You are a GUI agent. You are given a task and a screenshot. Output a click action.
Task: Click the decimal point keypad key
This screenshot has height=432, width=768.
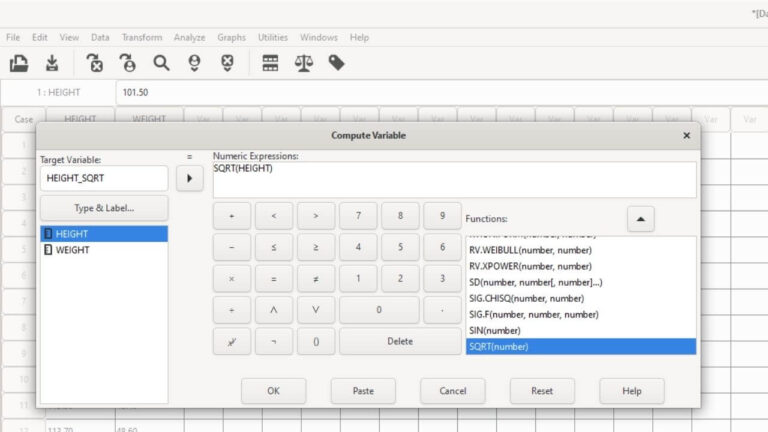tap(442, 310)
